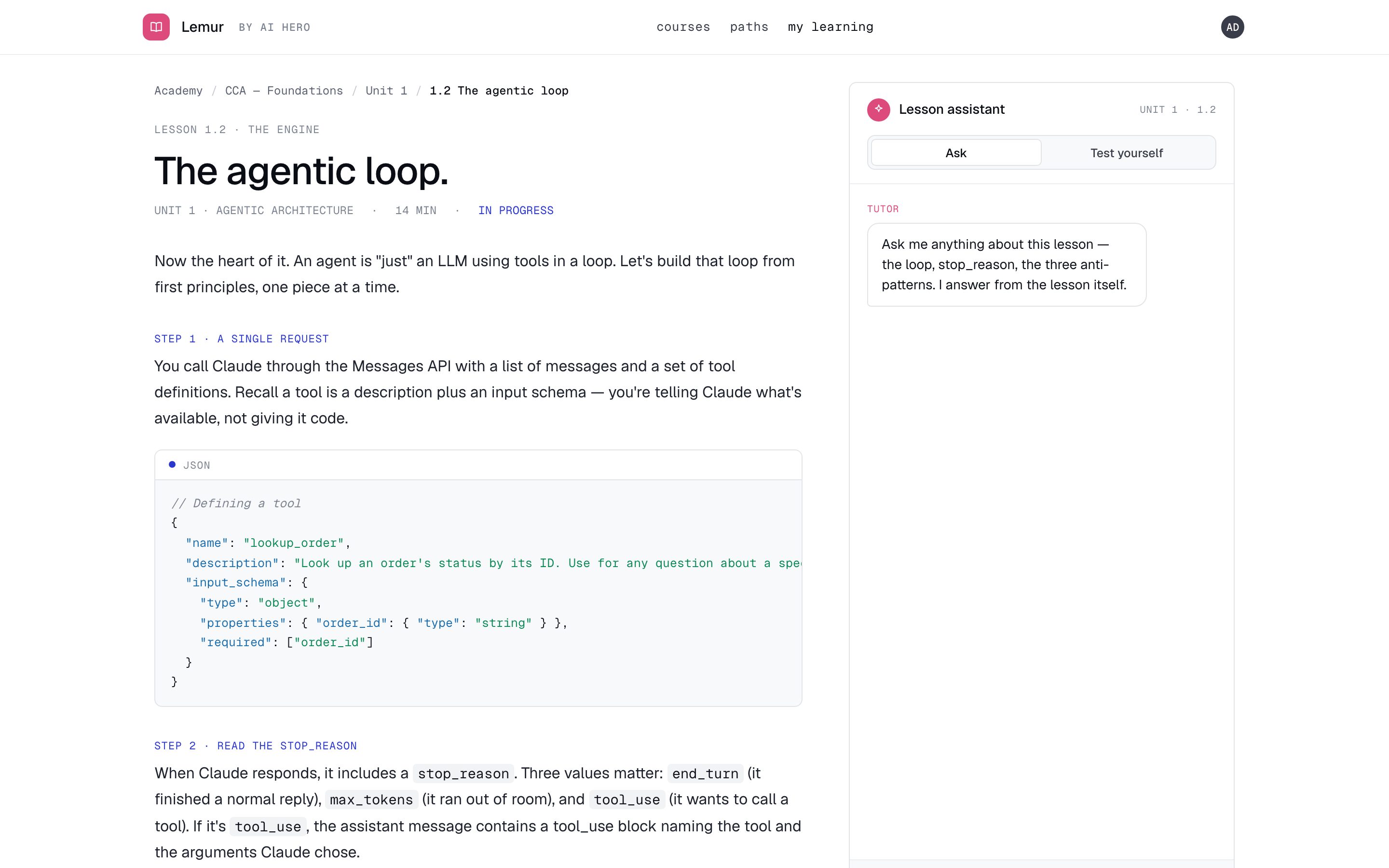1389x868 pixels.
Task: Click the TUTOR label in assistant panel
Action: pyautogui.click(x=883, y=209)
